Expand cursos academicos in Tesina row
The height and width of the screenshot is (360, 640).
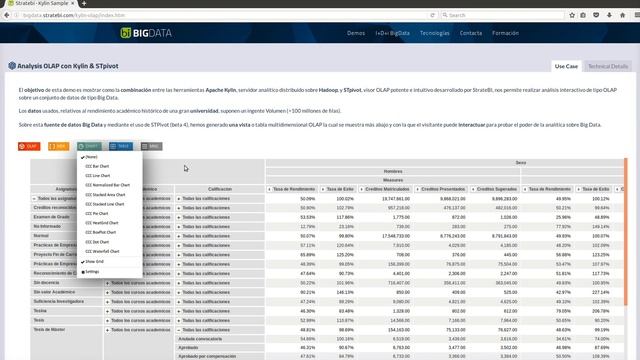point(107,311)
